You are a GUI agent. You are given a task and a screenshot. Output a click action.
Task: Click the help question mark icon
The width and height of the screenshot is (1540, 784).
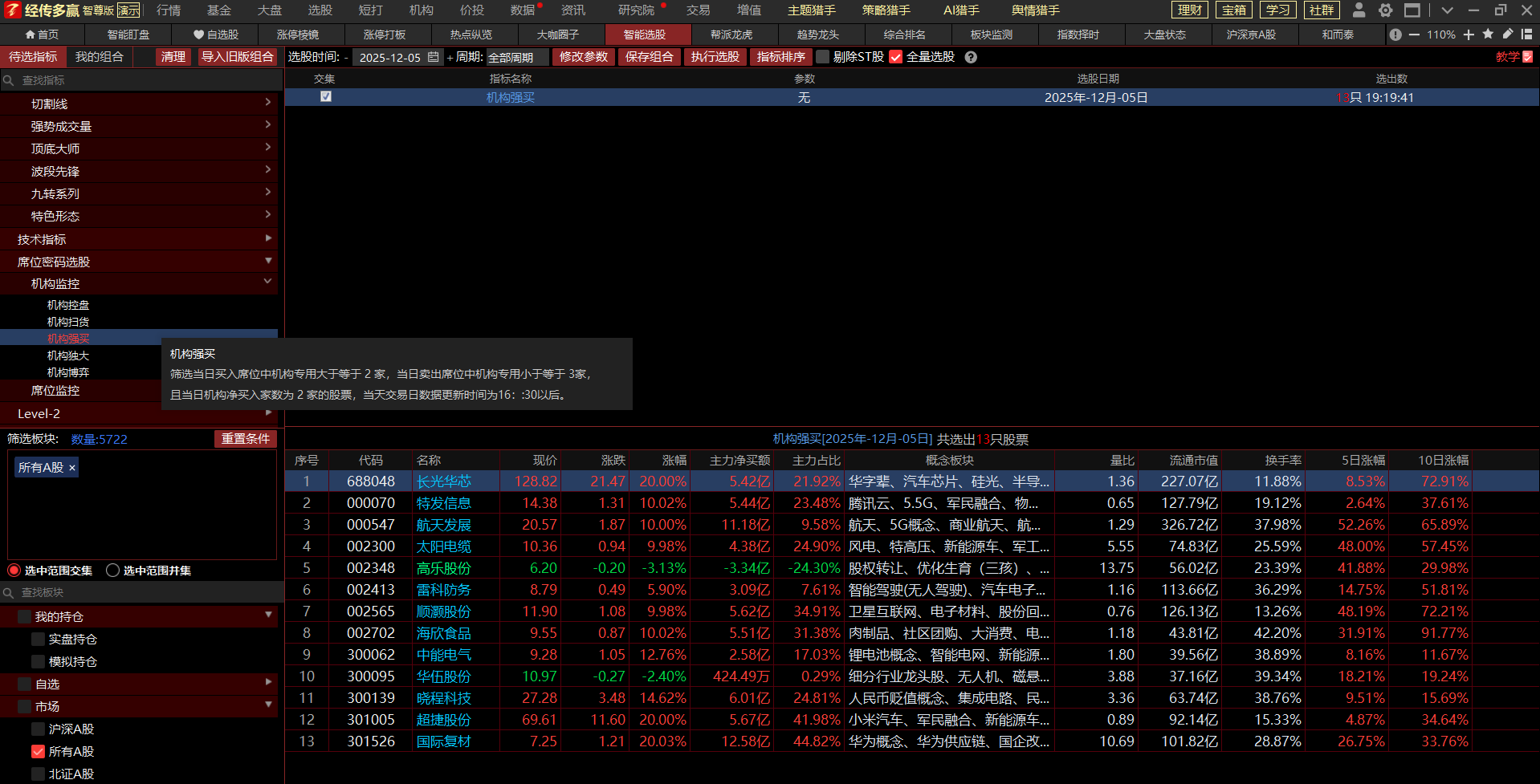971,57
